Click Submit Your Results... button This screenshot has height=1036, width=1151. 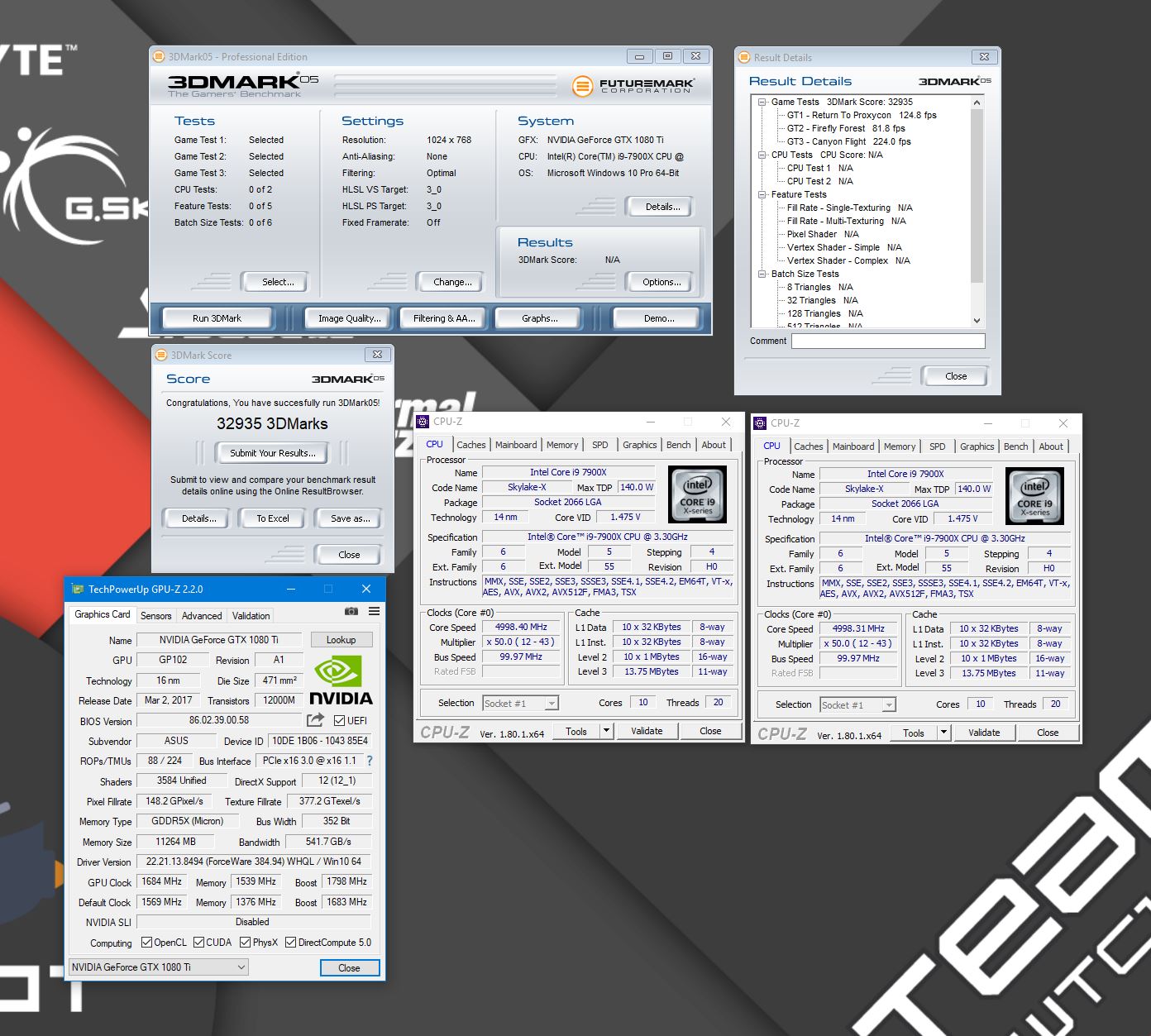pos(272,453)
